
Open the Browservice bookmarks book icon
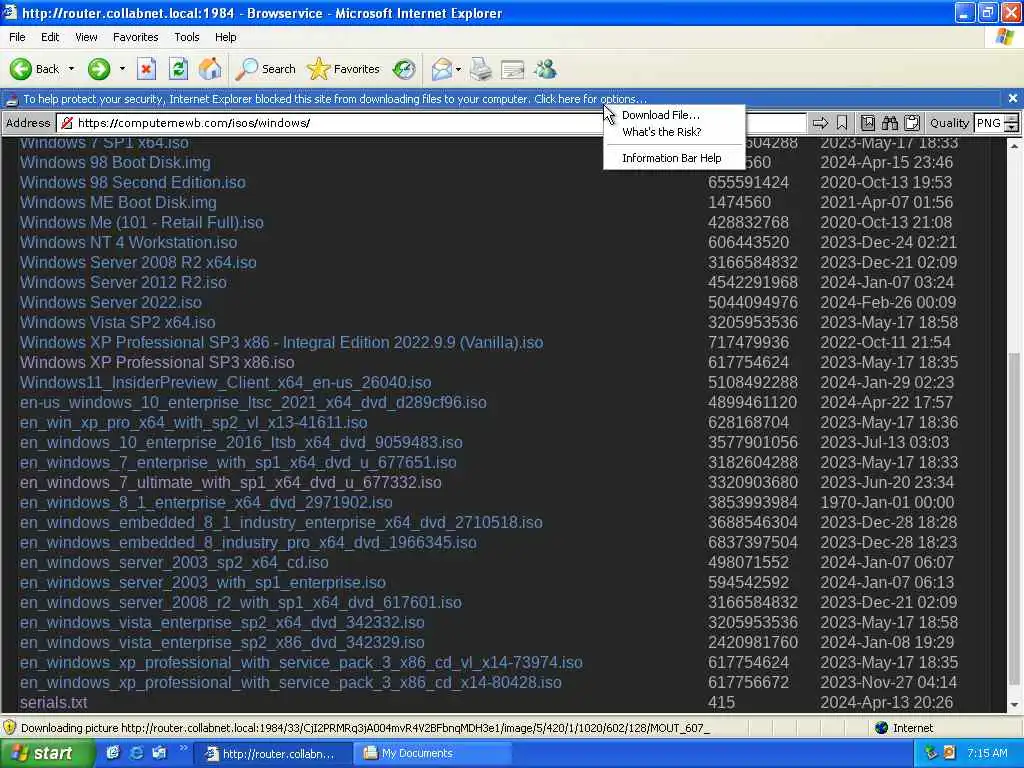click(x=868, y=123)
